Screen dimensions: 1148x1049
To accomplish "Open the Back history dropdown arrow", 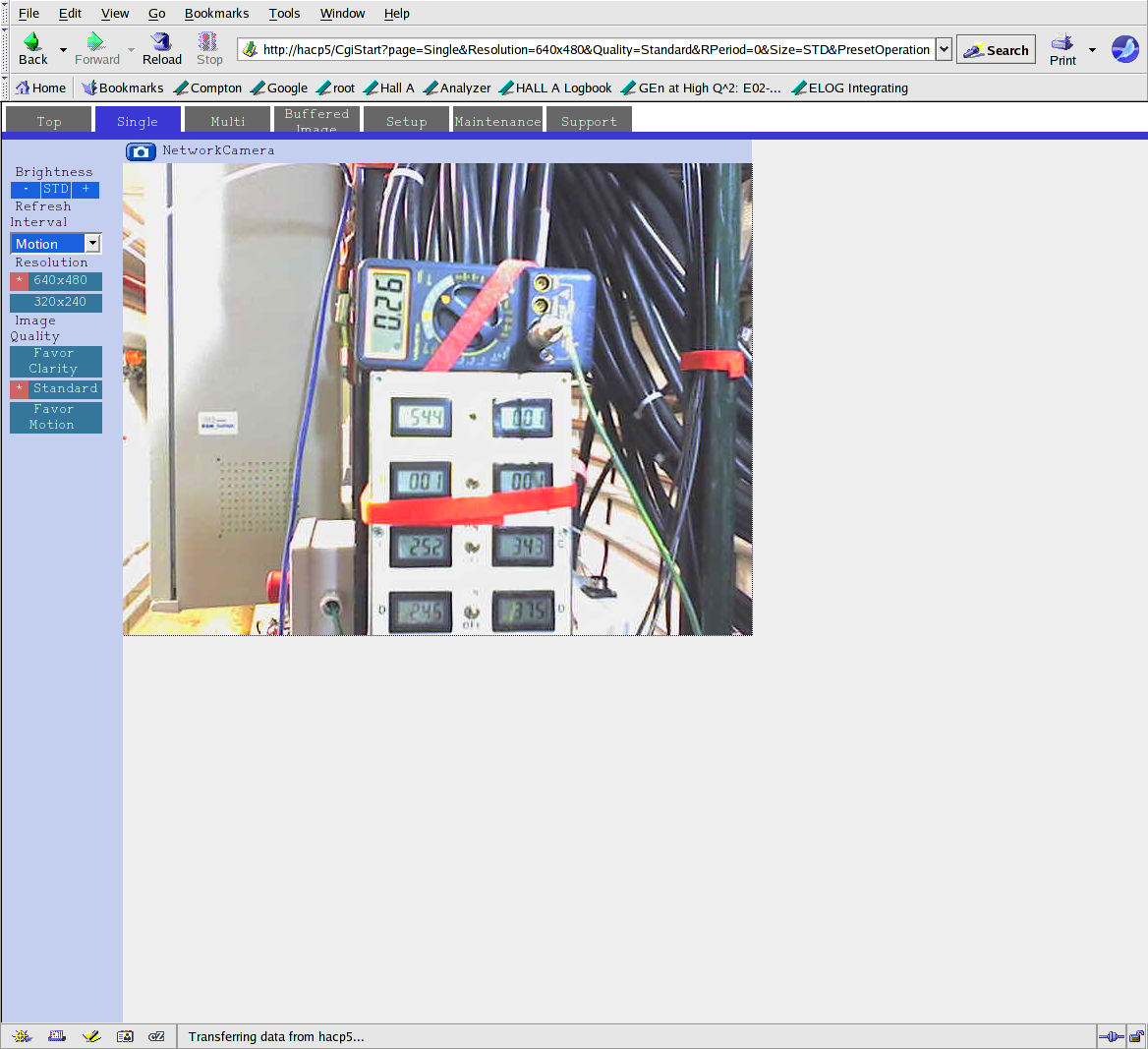I will (63, 50).
